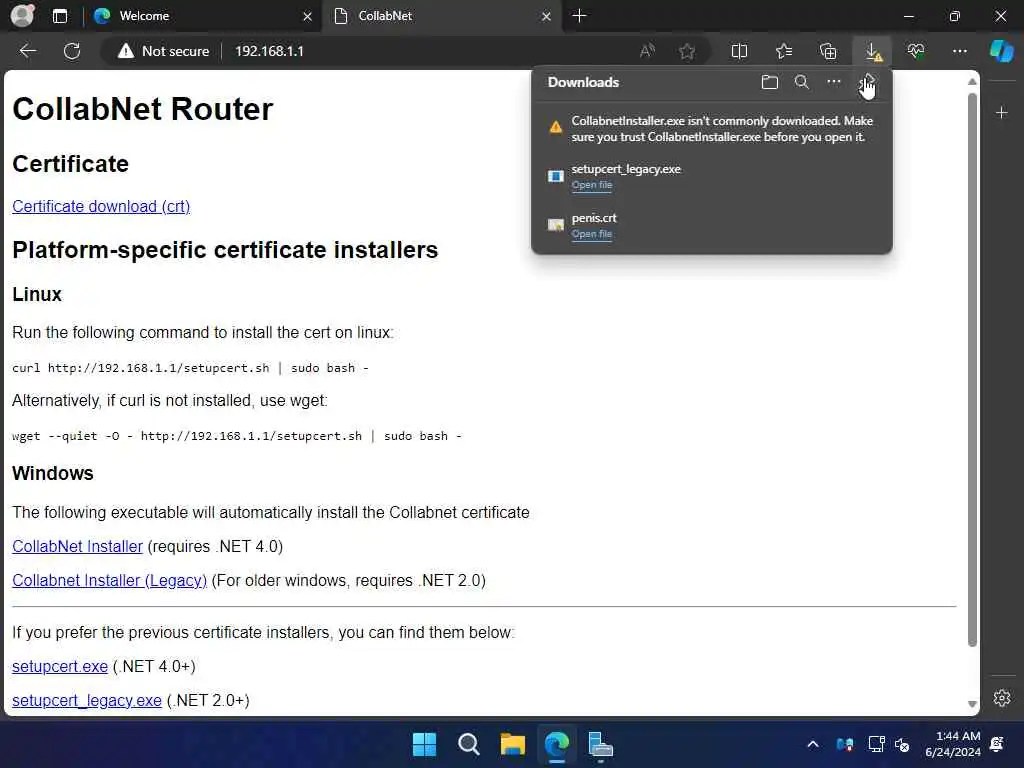Click the network tray icon
Image resolution: width=1024 pixels, height=768 pixels.
tap(876, 744)
